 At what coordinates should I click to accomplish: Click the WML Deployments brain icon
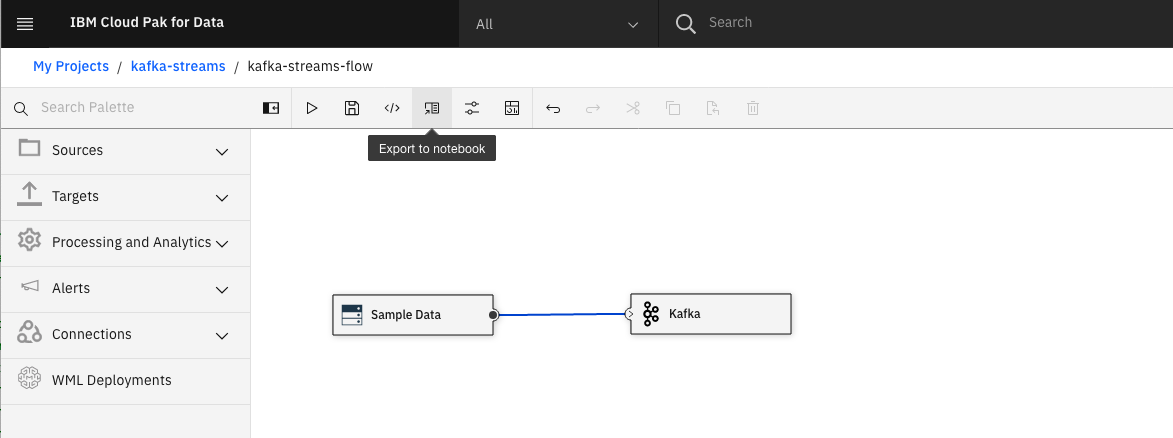[x=29, y=379]
